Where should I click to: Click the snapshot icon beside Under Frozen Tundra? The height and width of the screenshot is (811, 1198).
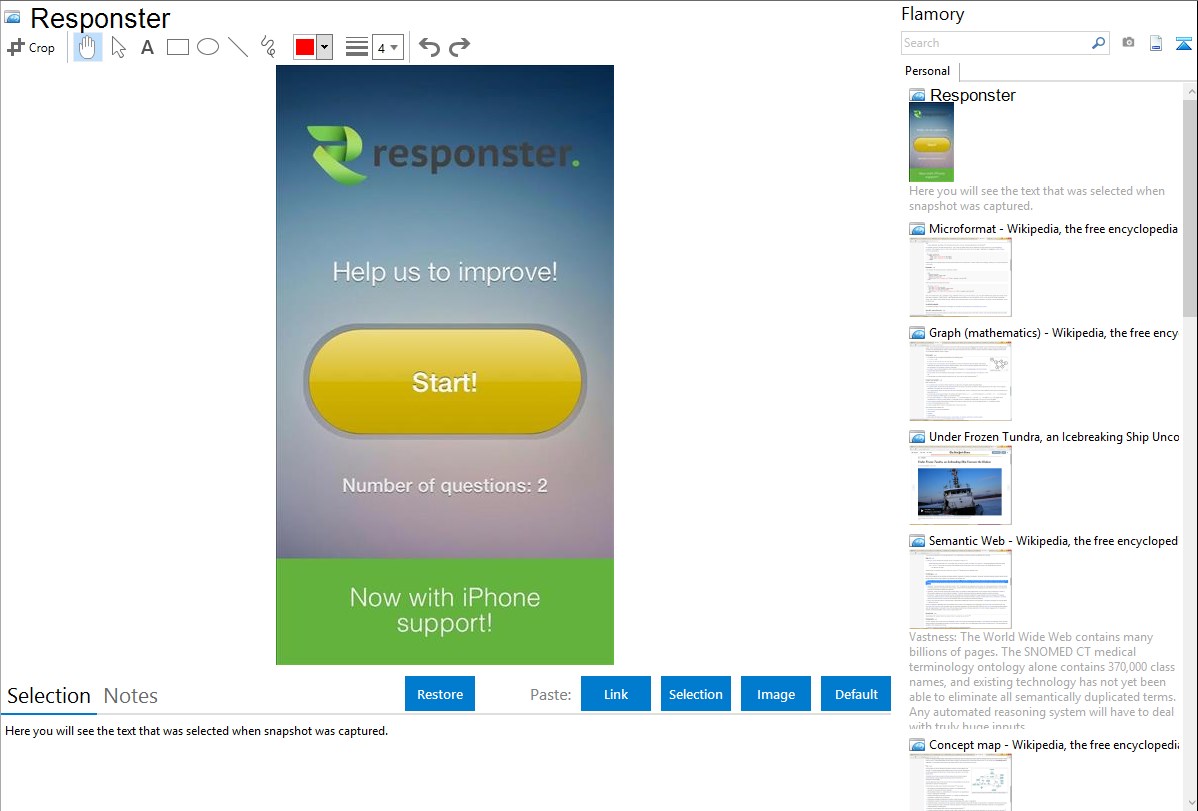(917, 437)
